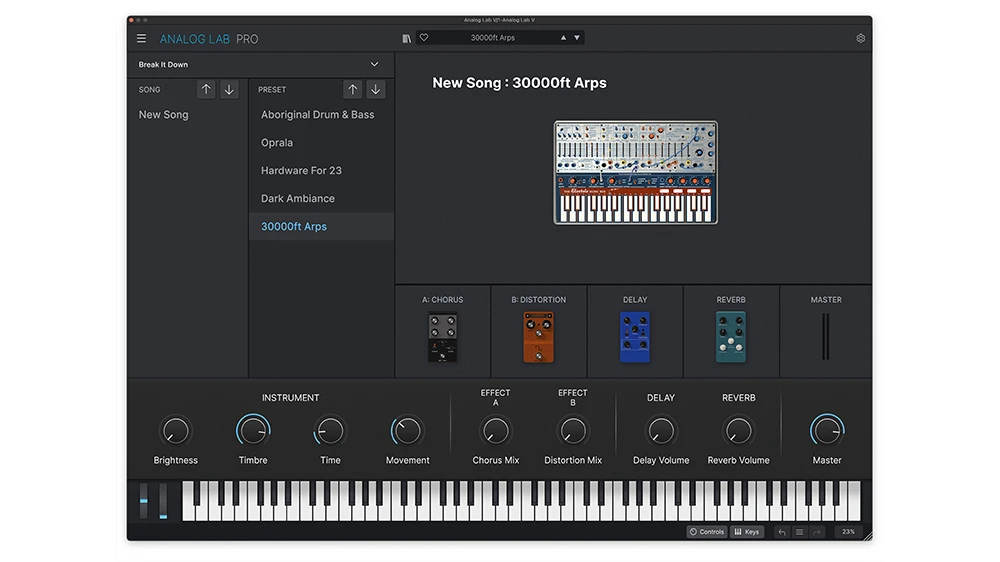The height and width of the screenshot is (562, 1000).
Task: Go to next preset with down triangle
Action: point(577,38)
